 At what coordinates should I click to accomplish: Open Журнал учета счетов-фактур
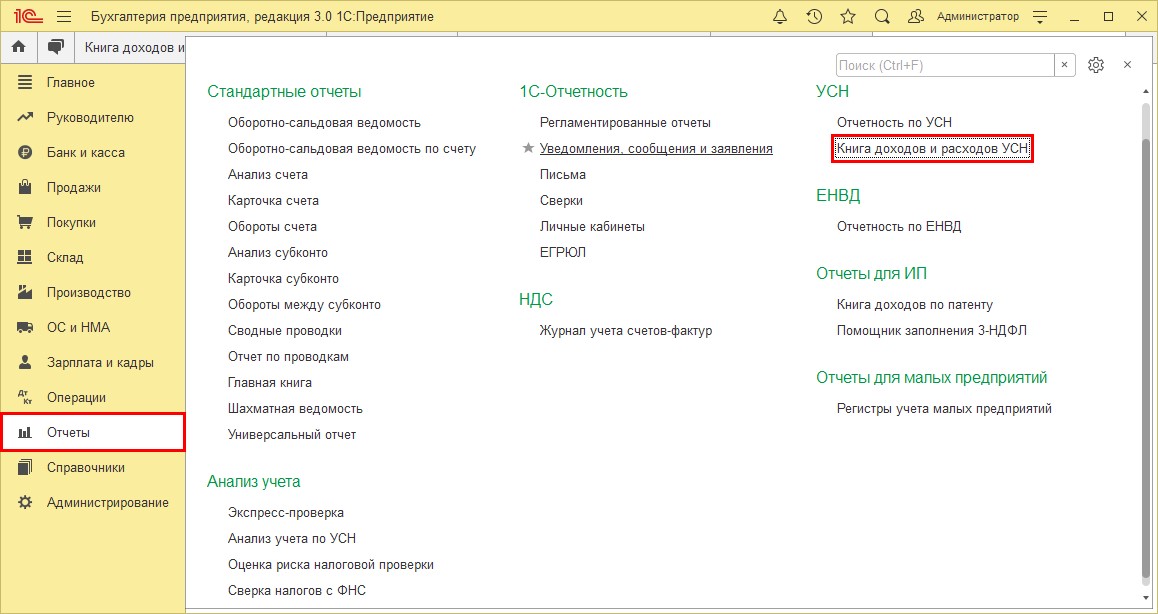coord(626,331)
